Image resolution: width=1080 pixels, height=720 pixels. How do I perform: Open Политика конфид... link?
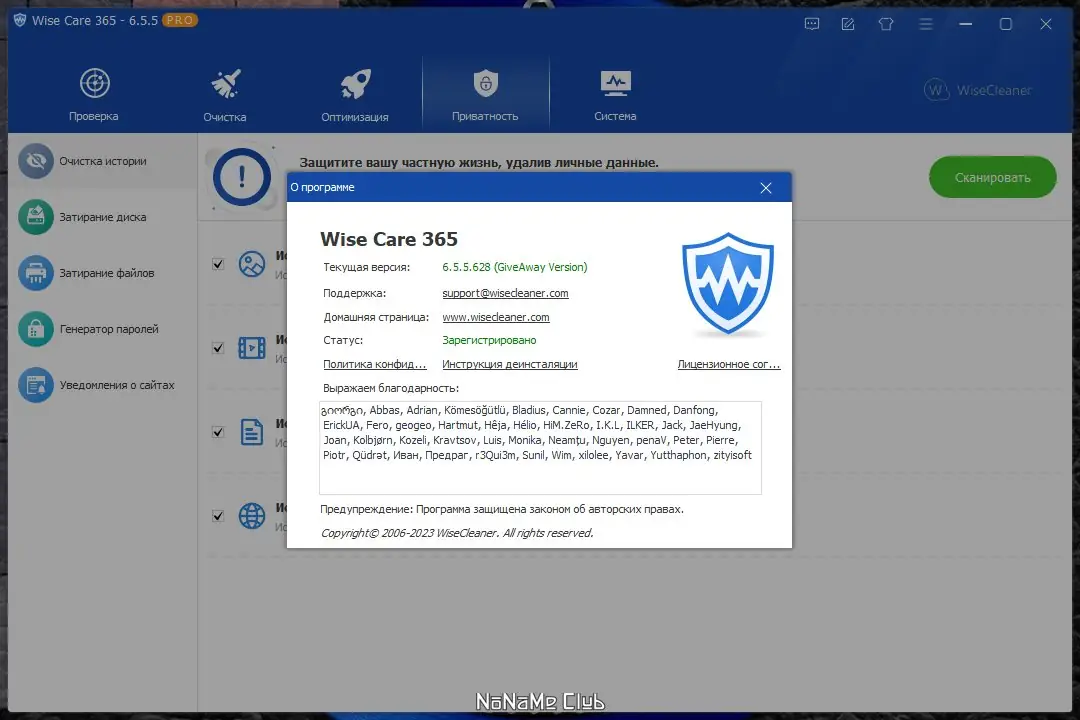click(375, 364)
